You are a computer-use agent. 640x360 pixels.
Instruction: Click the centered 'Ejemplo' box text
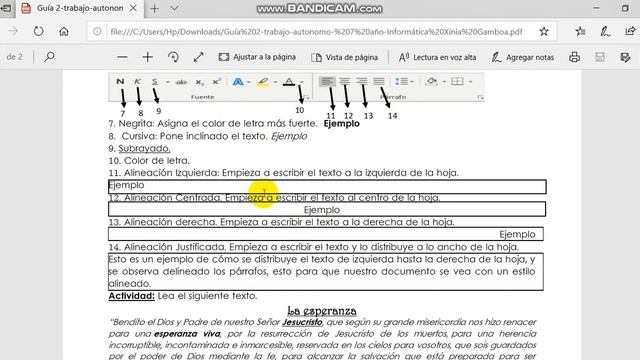point(322,210)
